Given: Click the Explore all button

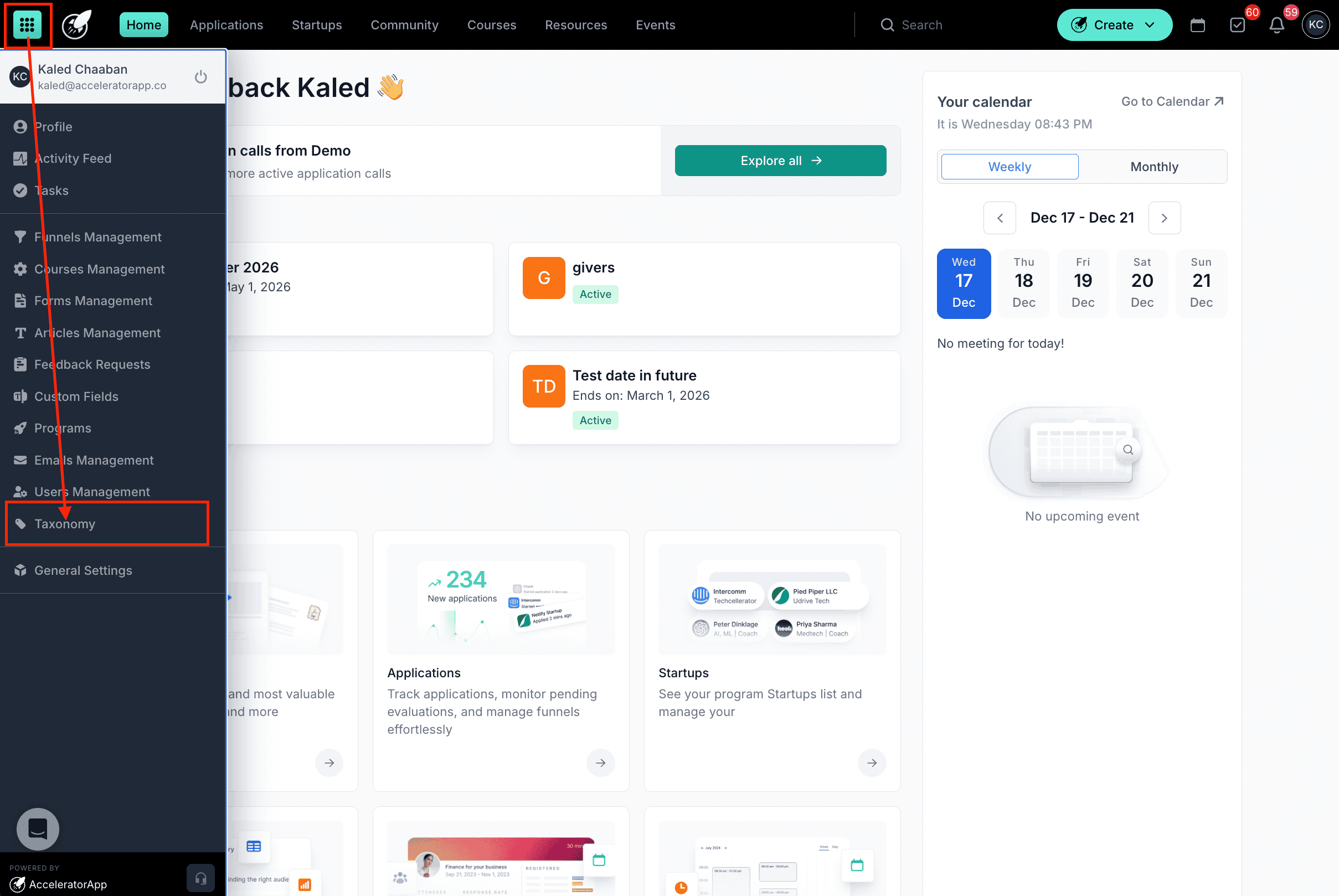Looking at the screenshot, I should 780,161.
